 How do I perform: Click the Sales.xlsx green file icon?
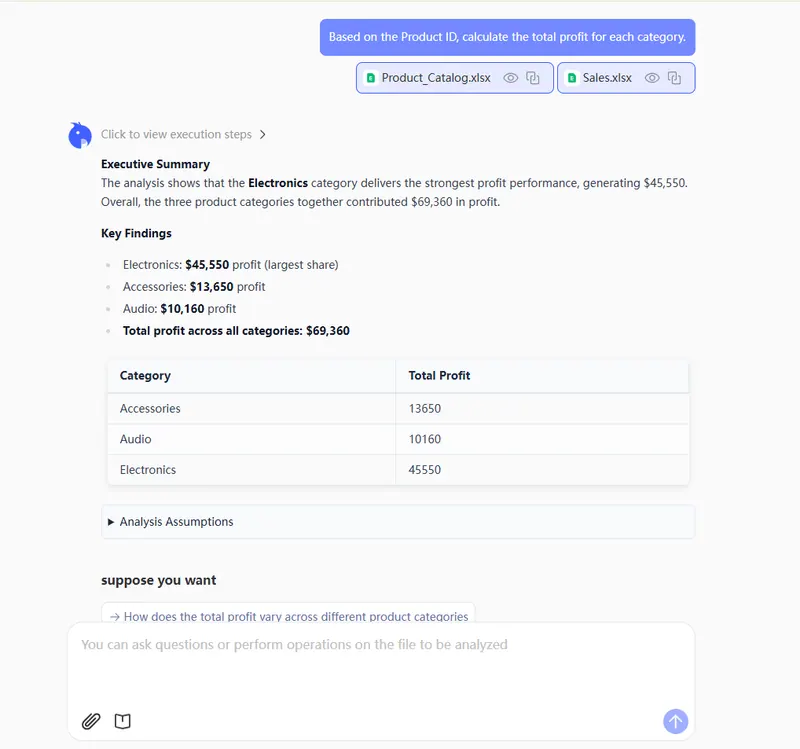tap(572, 78)
